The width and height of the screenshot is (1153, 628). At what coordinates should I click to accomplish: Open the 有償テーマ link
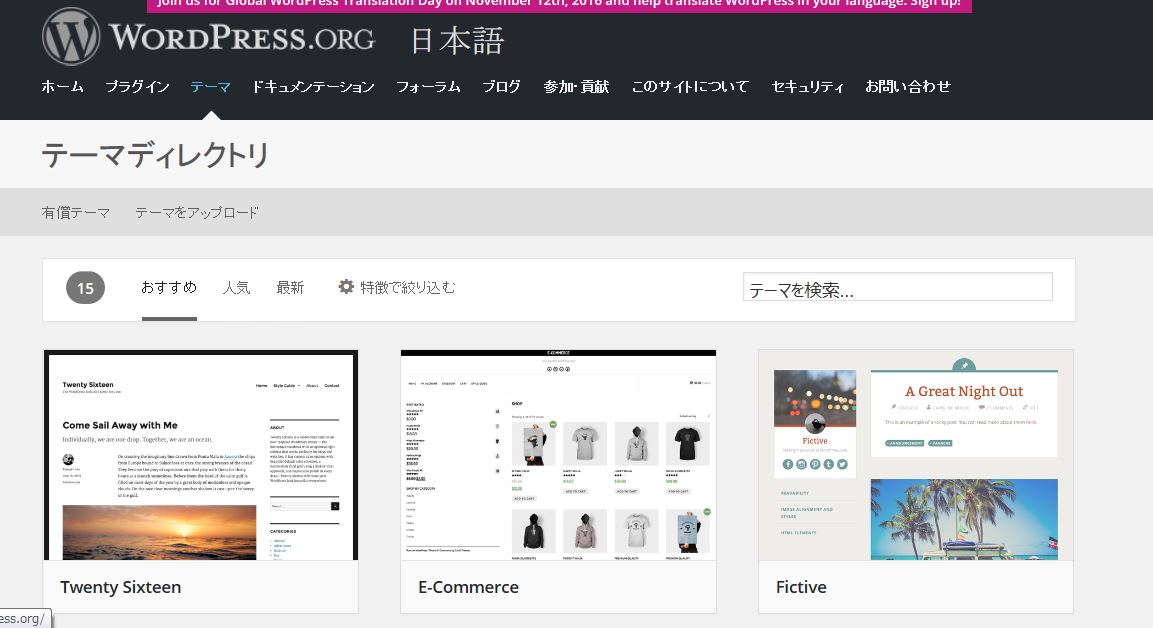pos(76,213)
